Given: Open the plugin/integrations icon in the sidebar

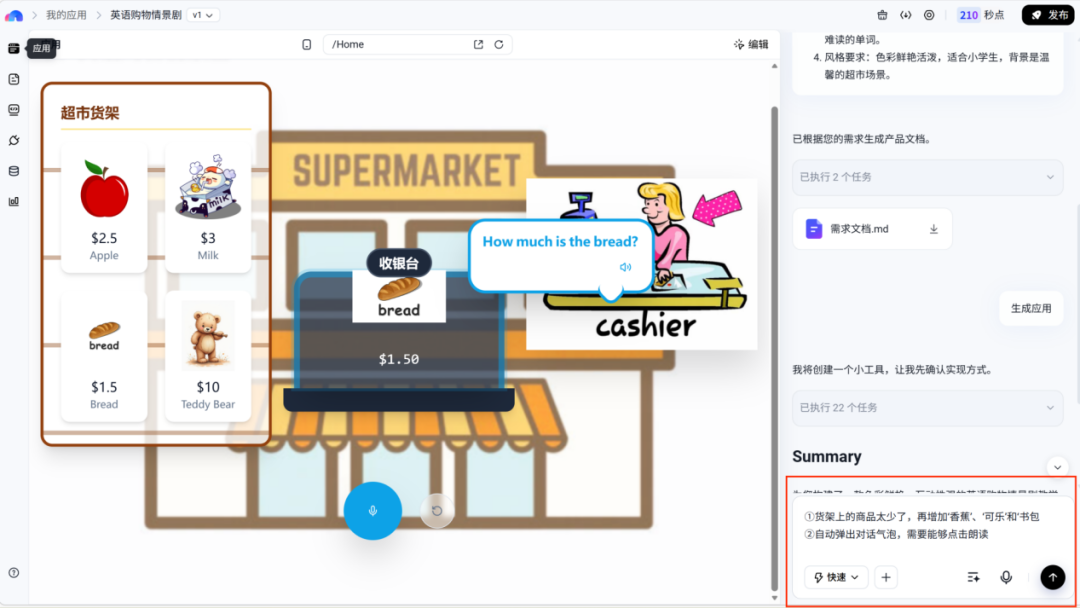Looking at the screenshot, I should pos(13,140).
